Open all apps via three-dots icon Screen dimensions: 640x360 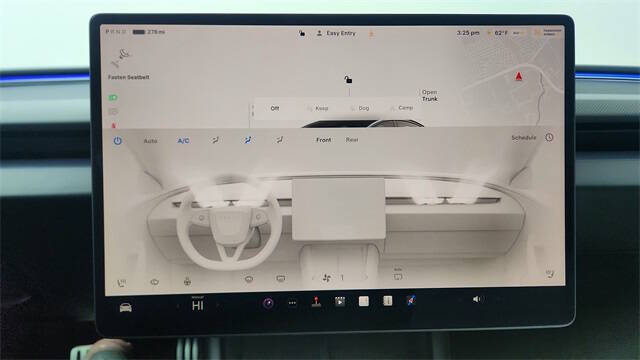coord(292,303)
